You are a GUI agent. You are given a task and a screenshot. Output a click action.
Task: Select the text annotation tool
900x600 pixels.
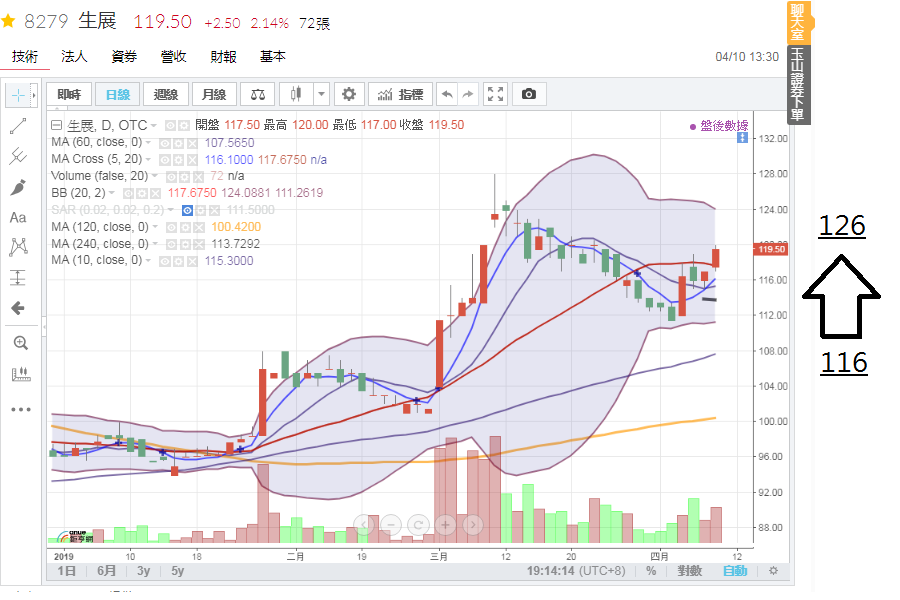pos(18,217)
